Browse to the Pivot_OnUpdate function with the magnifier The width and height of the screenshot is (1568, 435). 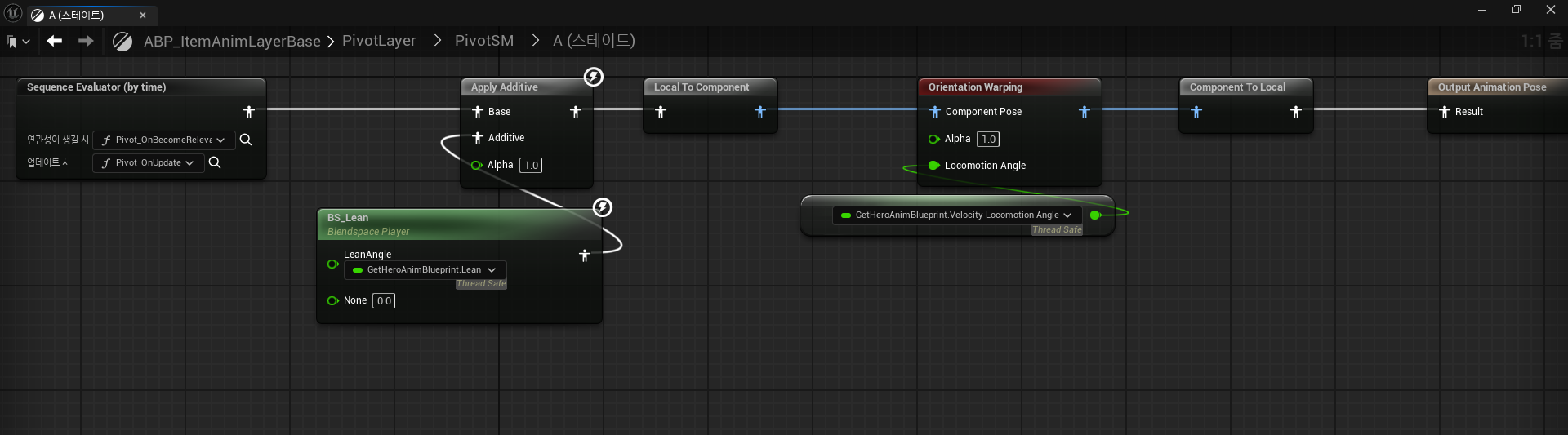pos(215,162)
